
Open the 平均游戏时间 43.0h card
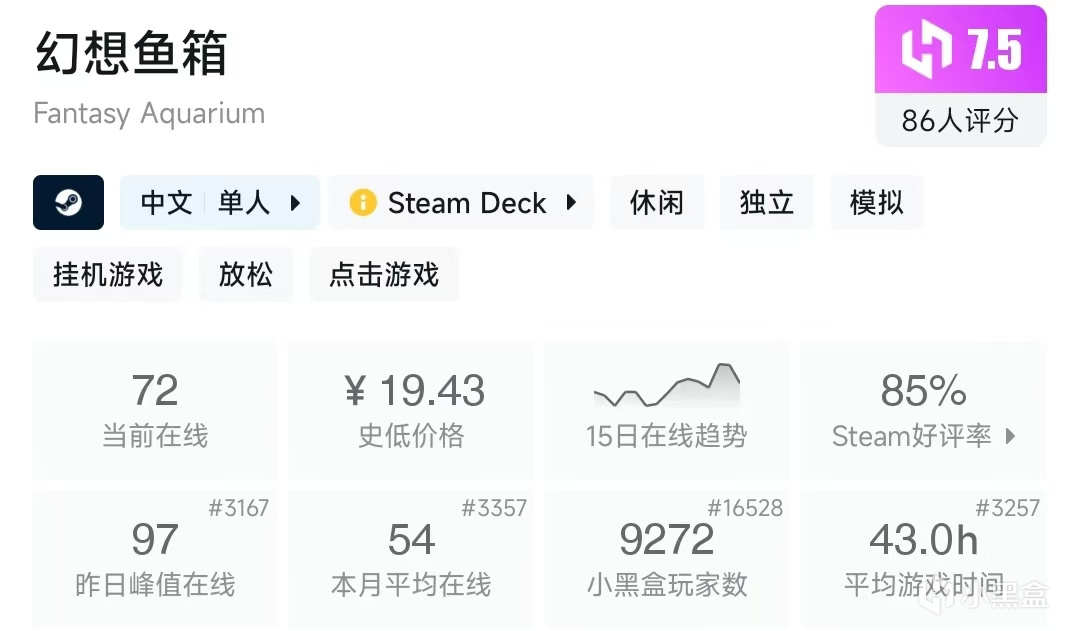click(x=923, y=558)
